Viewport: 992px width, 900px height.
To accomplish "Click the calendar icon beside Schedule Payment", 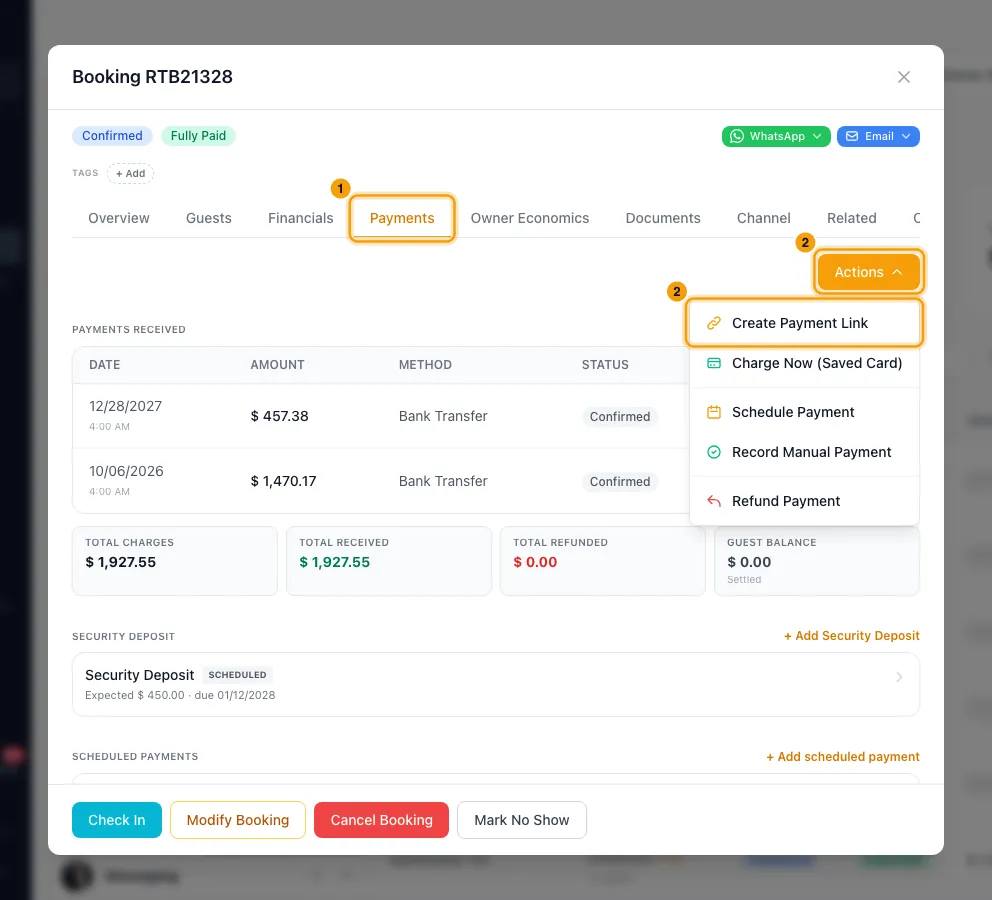I will (x=714, y=412).
